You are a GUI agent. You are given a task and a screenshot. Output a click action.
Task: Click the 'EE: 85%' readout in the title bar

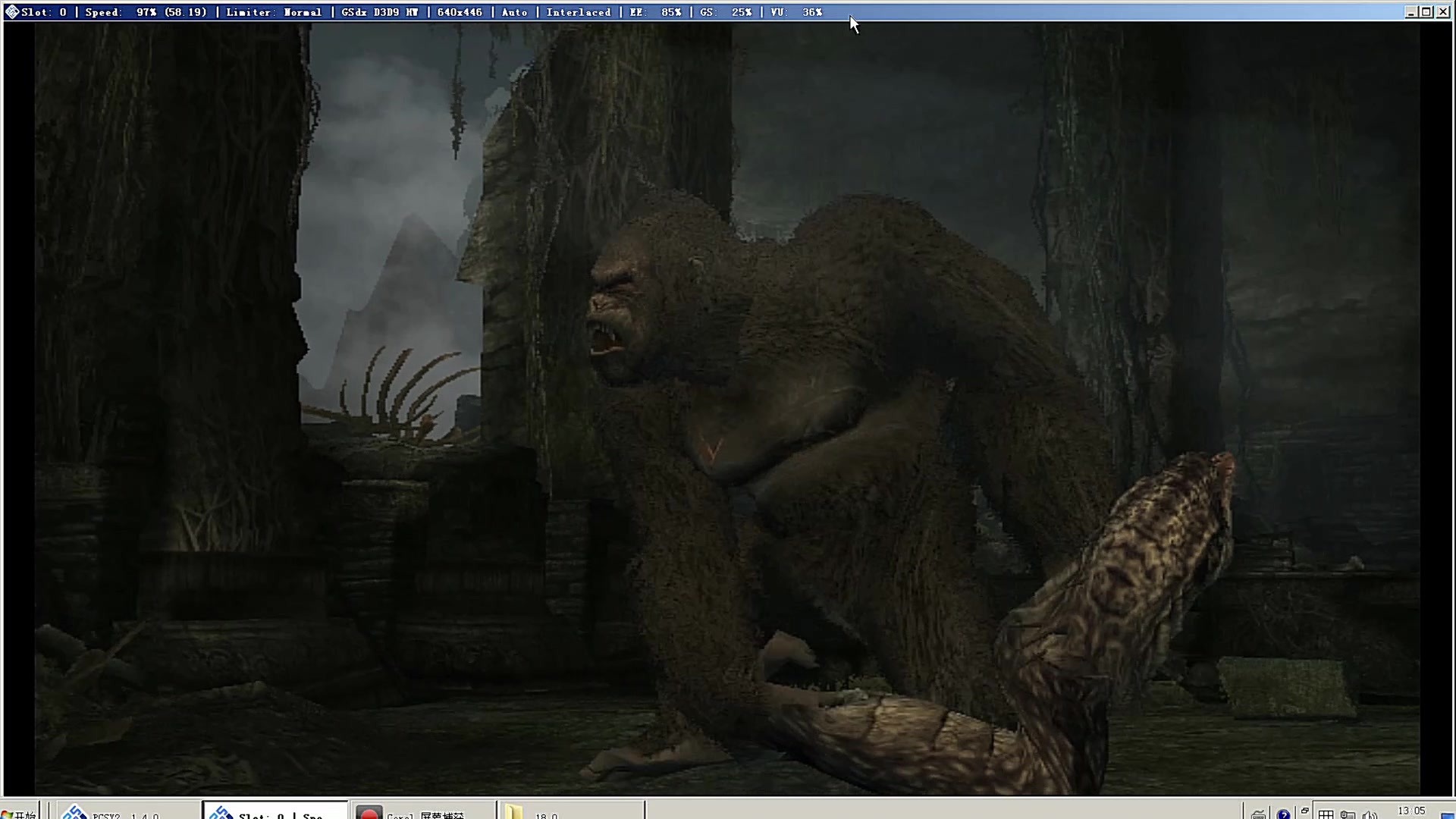point(655,12)
